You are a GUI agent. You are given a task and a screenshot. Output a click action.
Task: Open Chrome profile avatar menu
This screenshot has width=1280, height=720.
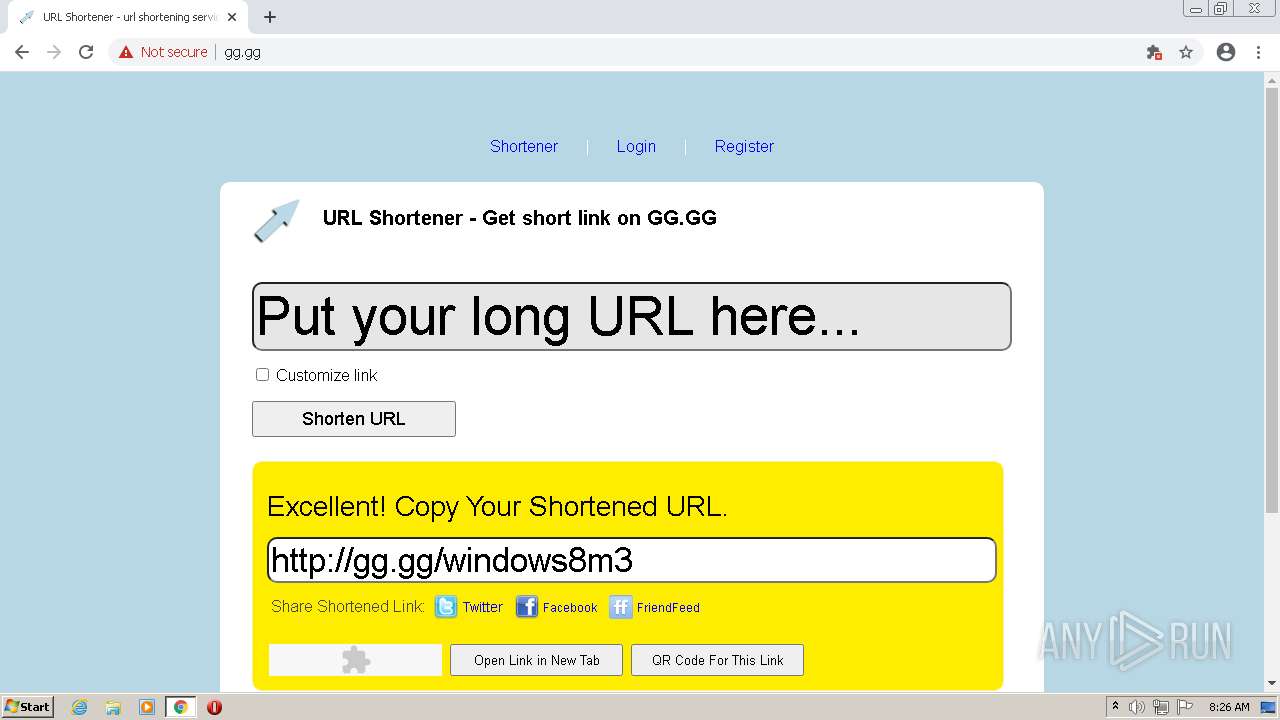(1226, 52)
